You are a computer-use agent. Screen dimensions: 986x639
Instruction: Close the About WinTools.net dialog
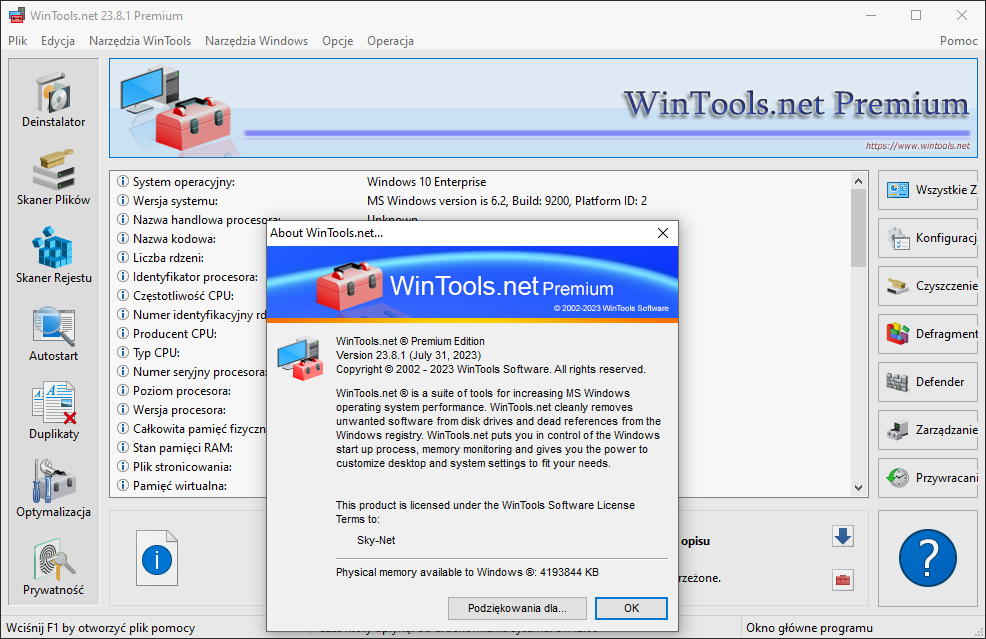pos(663,233)
